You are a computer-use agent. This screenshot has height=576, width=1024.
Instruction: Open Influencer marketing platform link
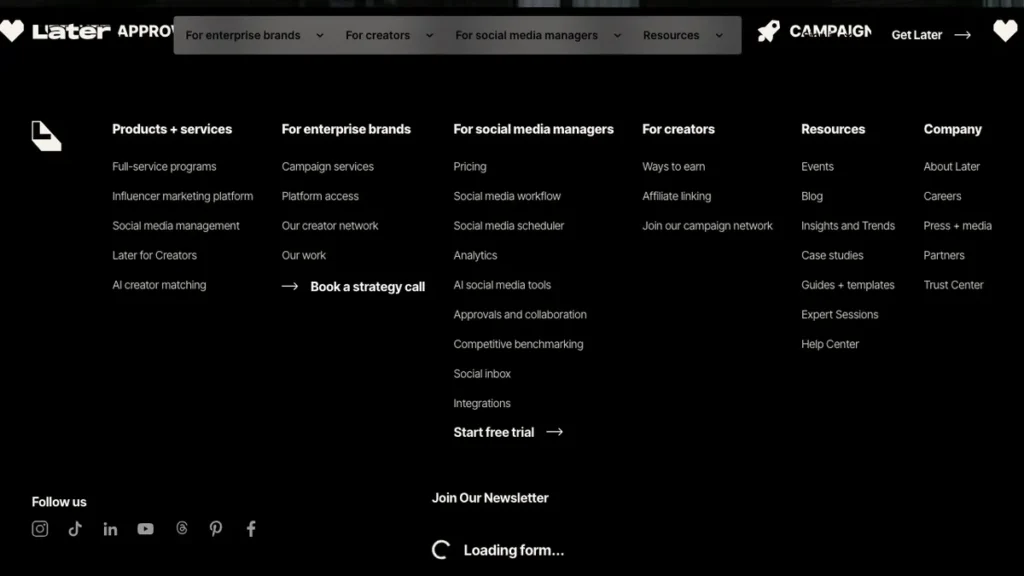tap(182, 196)
